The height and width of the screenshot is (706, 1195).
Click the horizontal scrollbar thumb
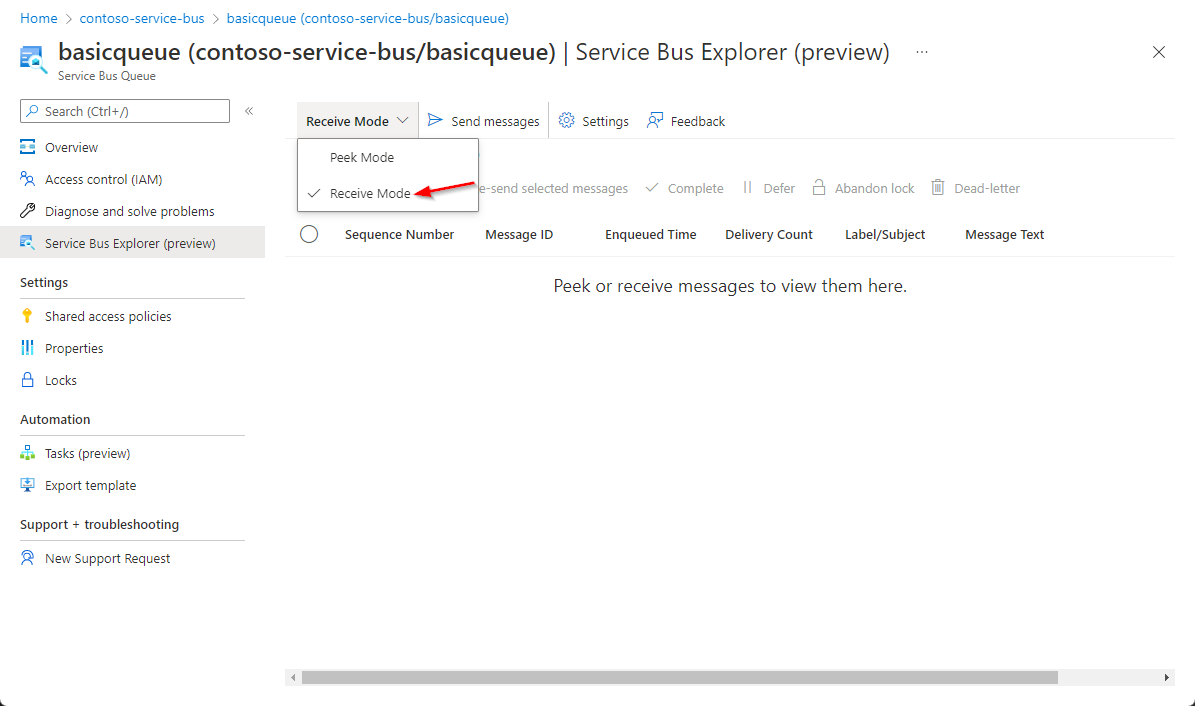click(x=680, y=677)
